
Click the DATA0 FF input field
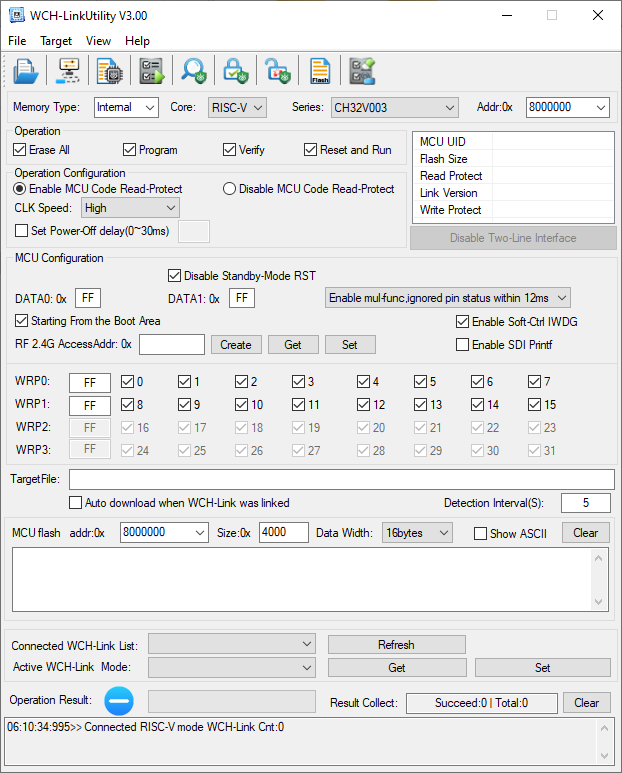88,298
